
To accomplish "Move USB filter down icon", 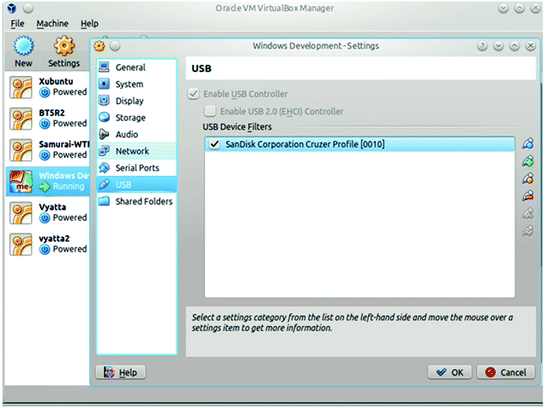I will 528,230.
